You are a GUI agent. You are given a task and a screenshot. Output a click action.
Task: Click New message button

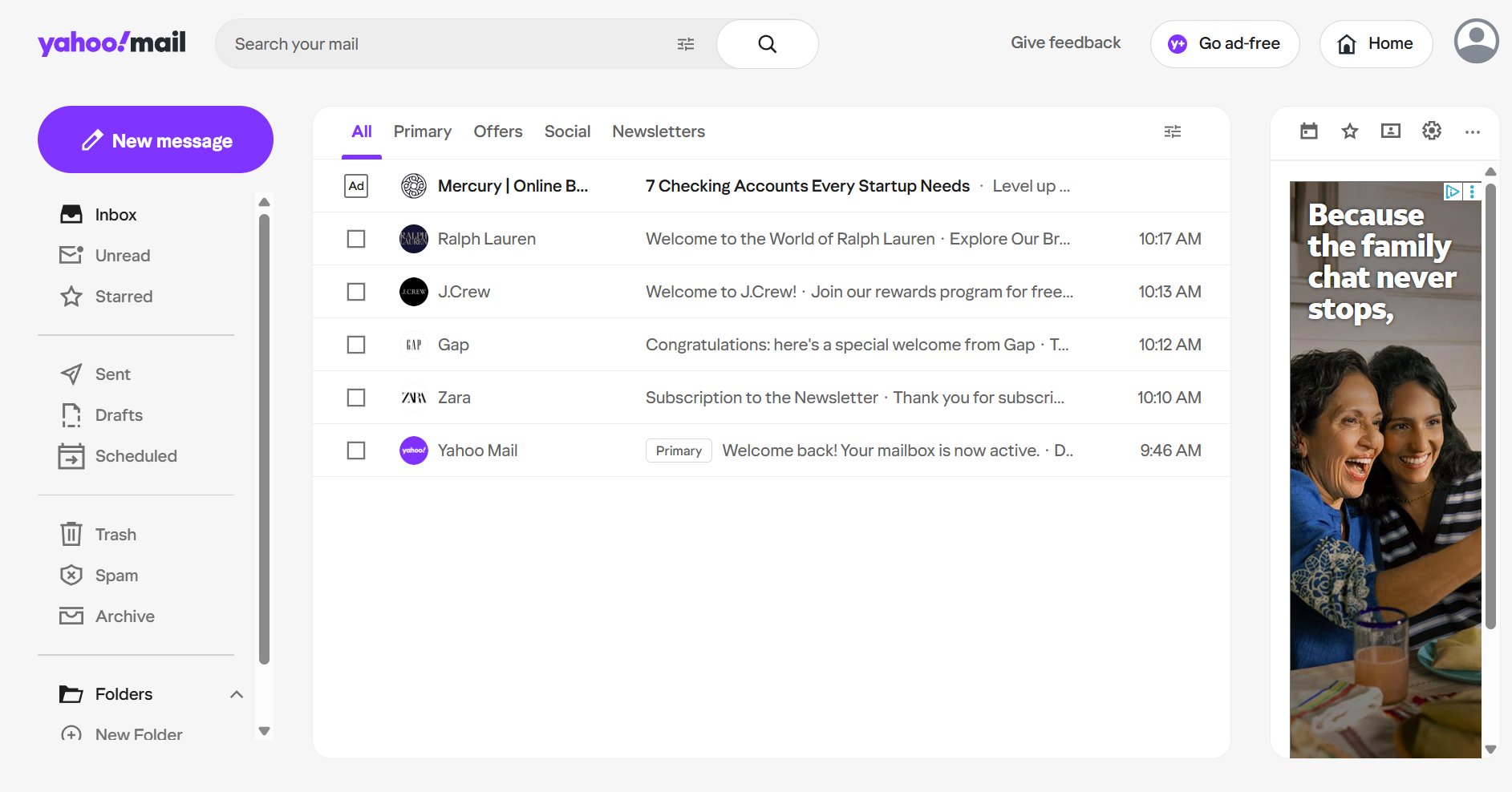tap(156, 139)
